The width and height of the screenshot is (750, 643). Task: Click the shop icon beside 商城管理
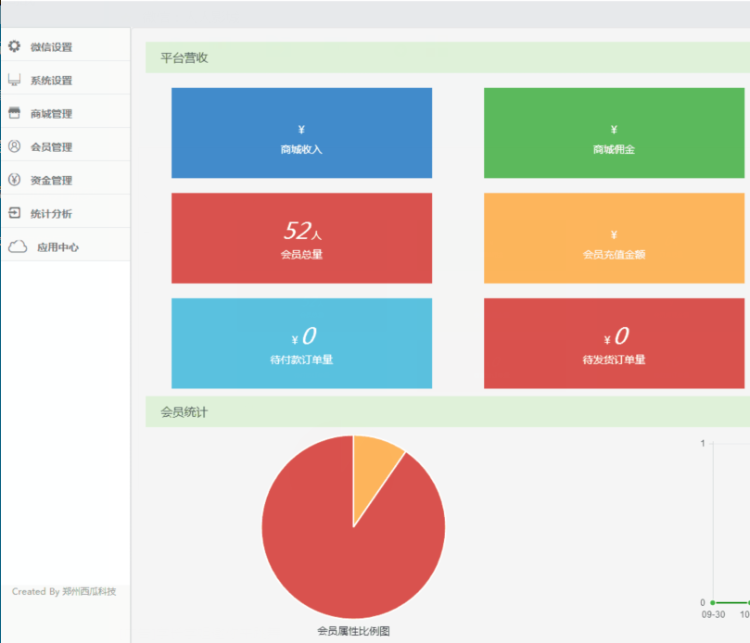[x=14, y=113]
